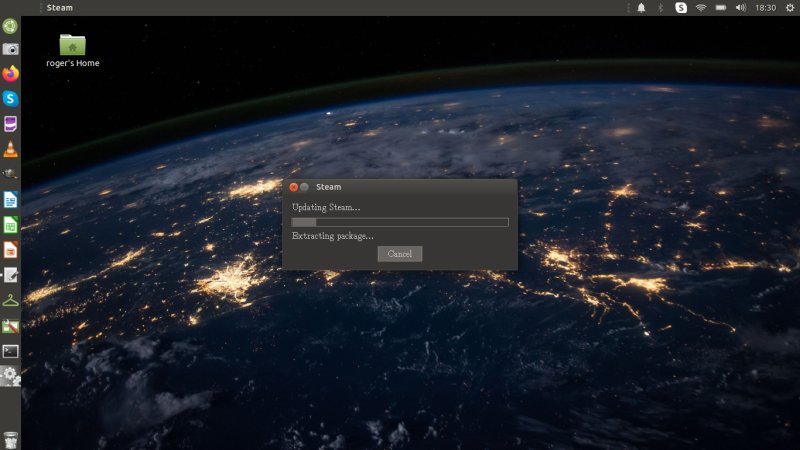Click the Bluetooth indicator in top panel
800x450 pixels.
[x=660, y=8]
